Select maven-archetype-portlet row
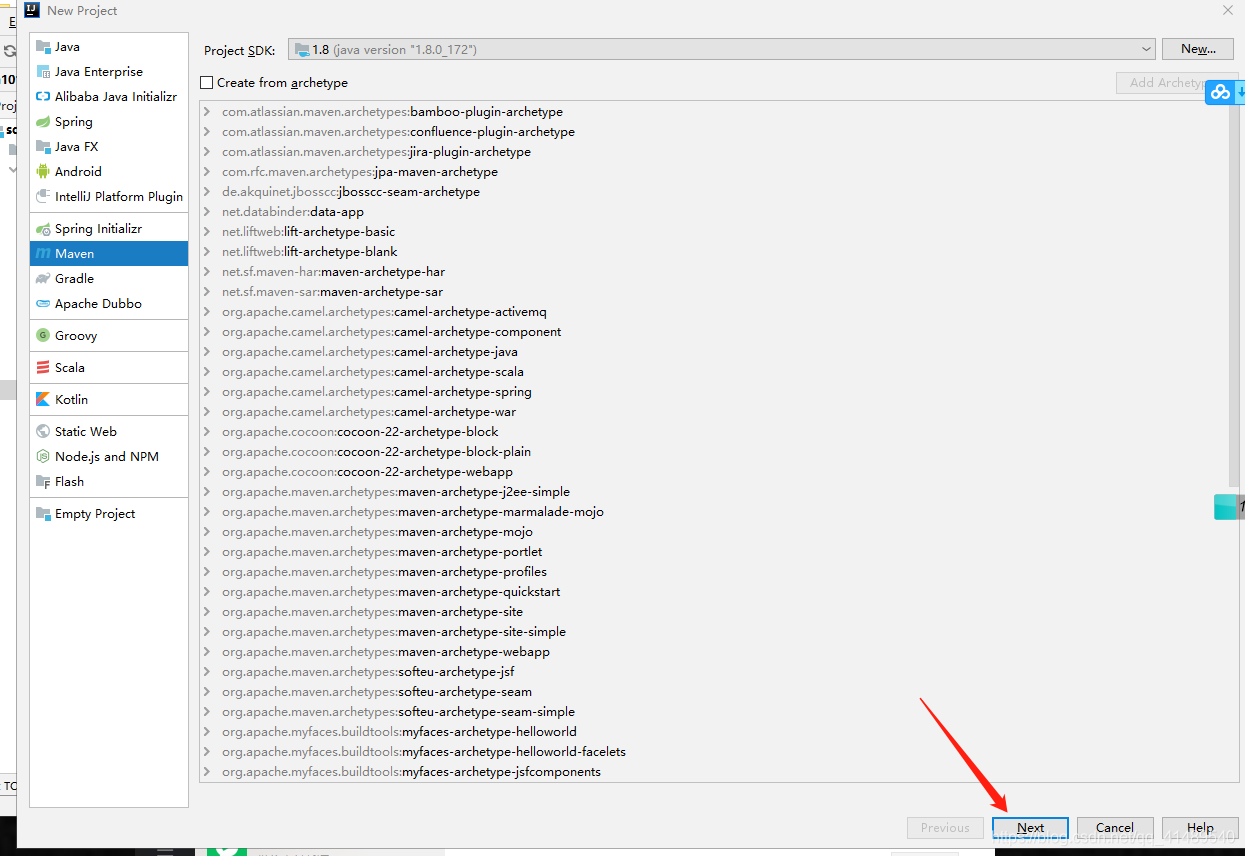This screenshot has height=856, width=1245. pos(714,552)
